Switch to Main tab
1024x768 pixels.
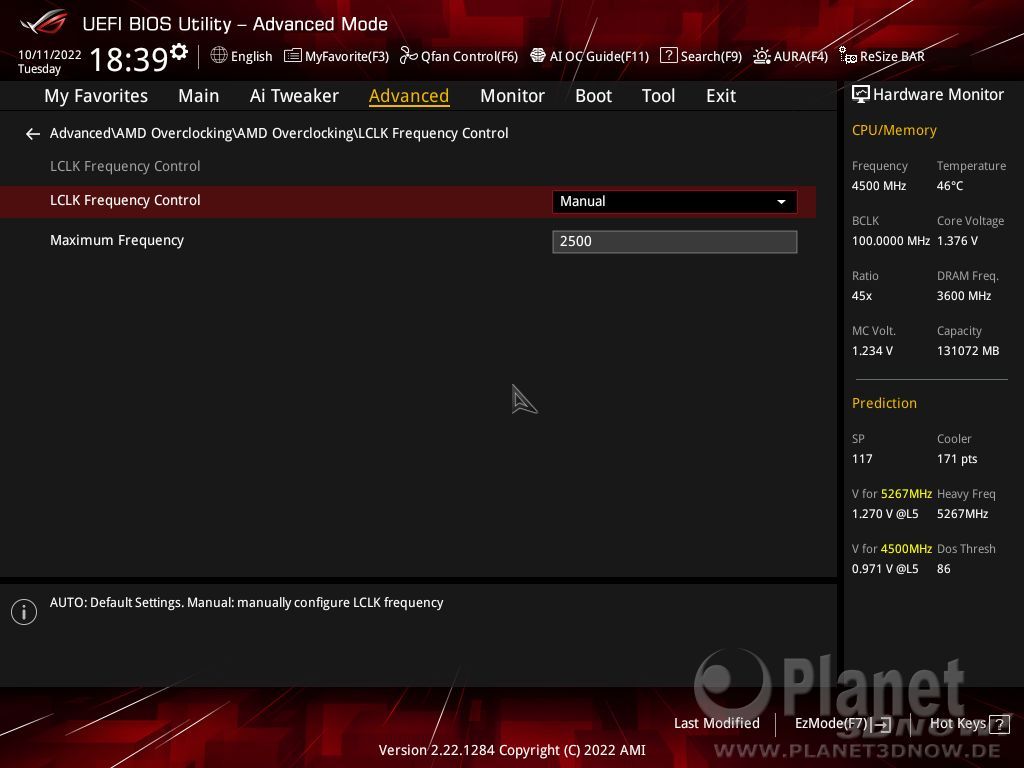pos(199,96)
